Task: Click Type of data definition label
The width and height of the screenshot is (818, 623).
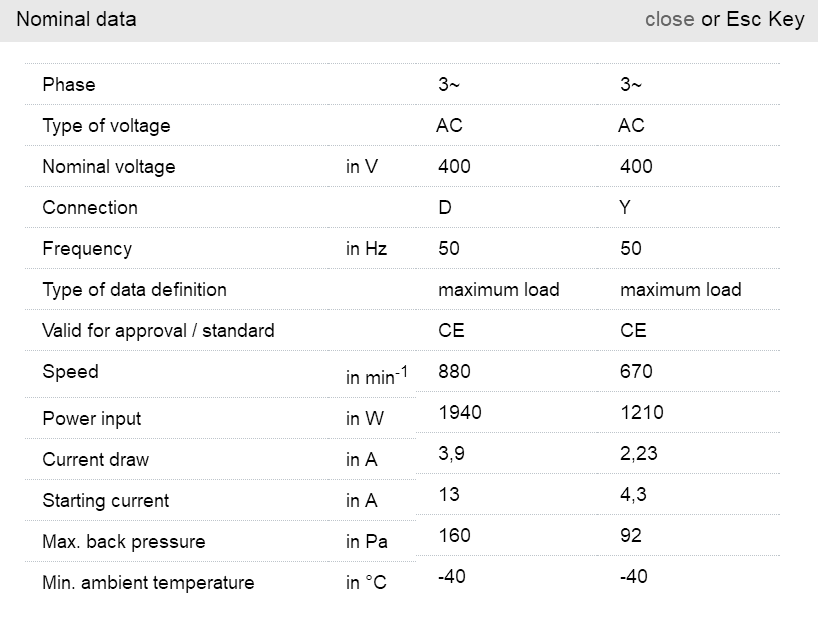Action: click(x=134, y=290)
